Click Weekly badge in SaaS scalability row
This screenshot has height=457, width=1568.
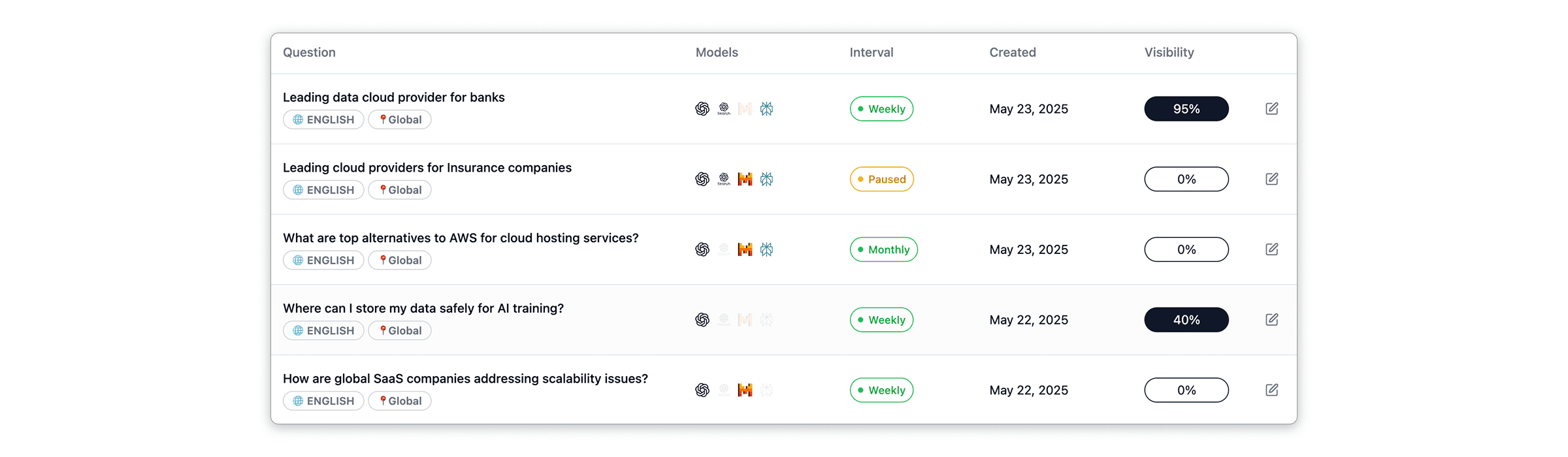(881, 390)
